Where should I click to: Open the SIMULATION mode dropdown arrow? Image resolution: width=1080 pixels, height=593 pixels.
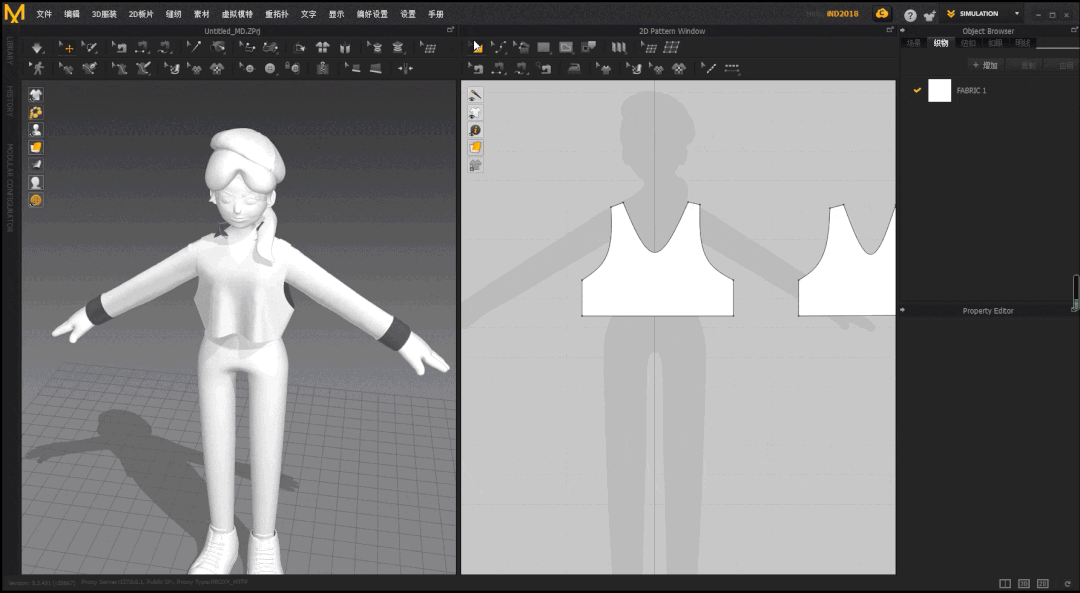click(1017, 14)
